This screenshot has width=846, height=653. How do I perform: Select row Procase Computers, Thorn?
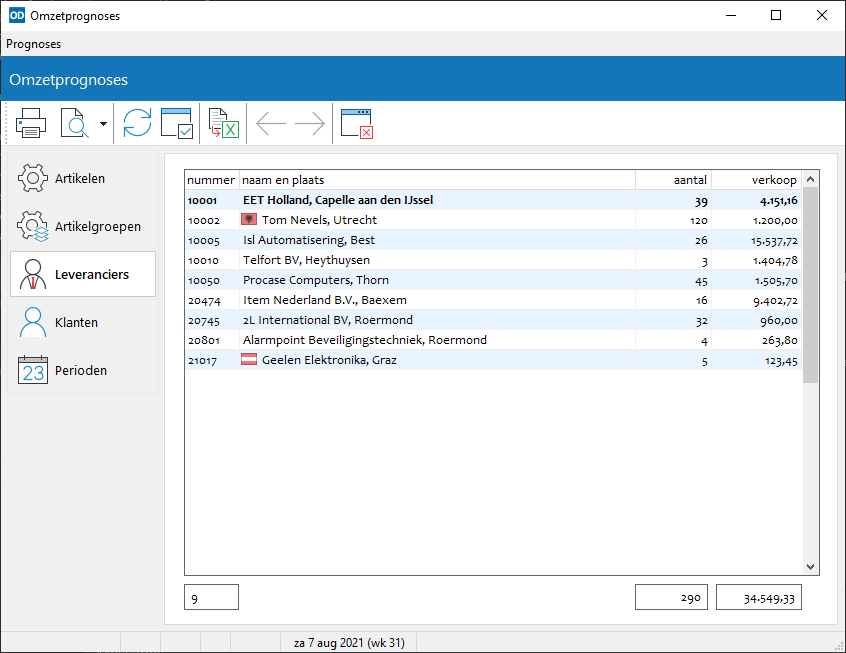[493, 280]
